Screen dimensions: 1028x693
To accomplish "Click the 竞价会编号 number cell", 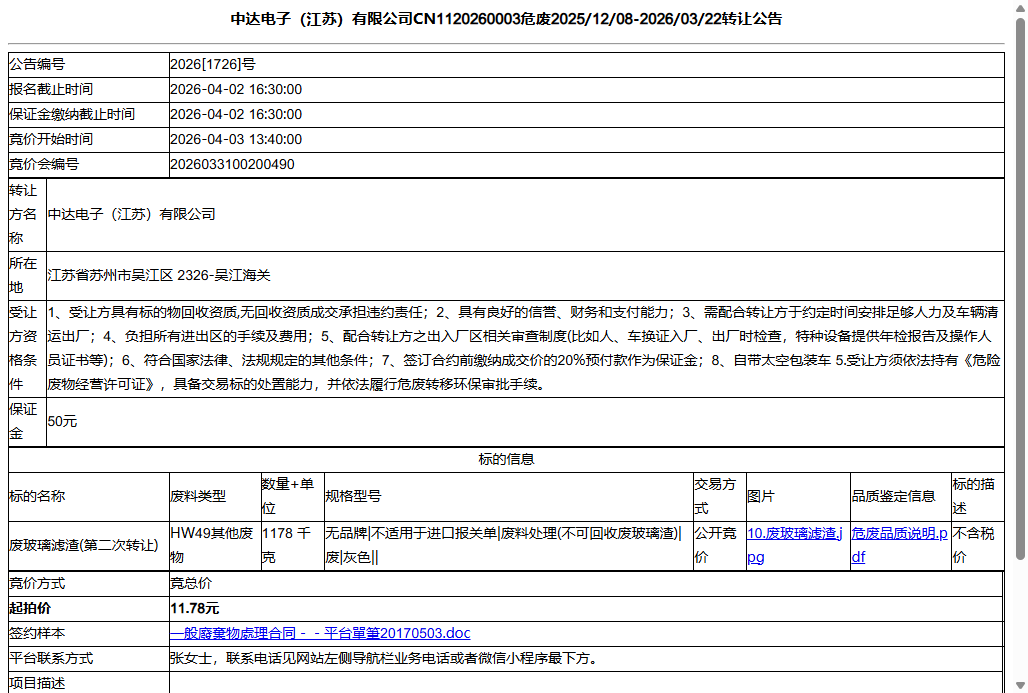I will coord(240,164).
